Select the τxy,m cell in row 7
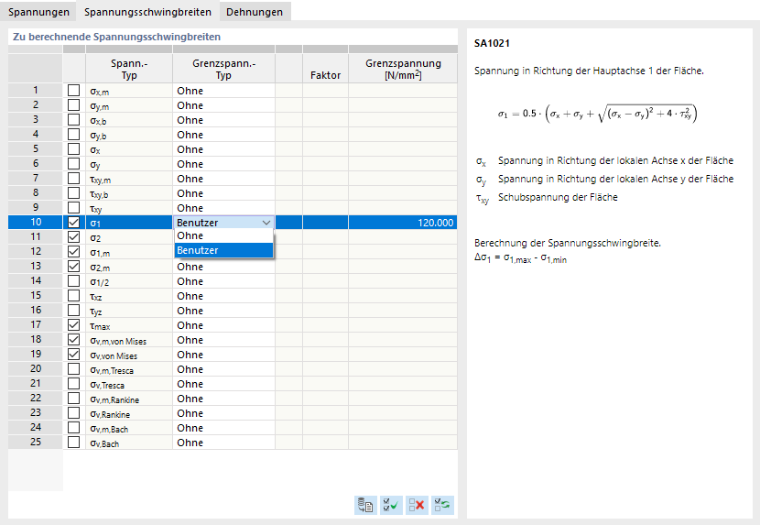760x525 pixels. click(x=129, y=179)
